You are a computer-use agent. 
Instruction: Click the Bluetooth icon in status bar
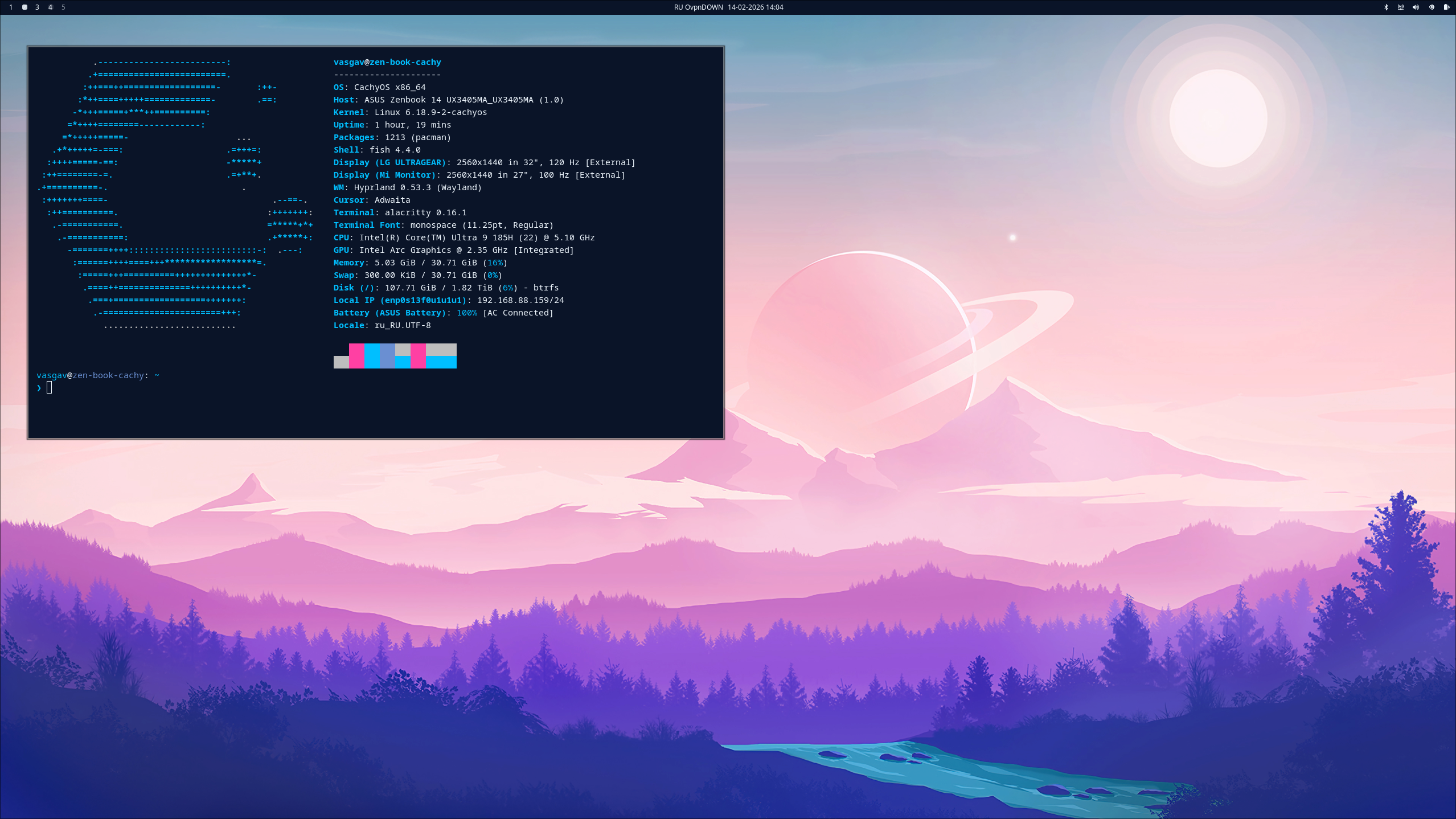tap(1386, 7)
